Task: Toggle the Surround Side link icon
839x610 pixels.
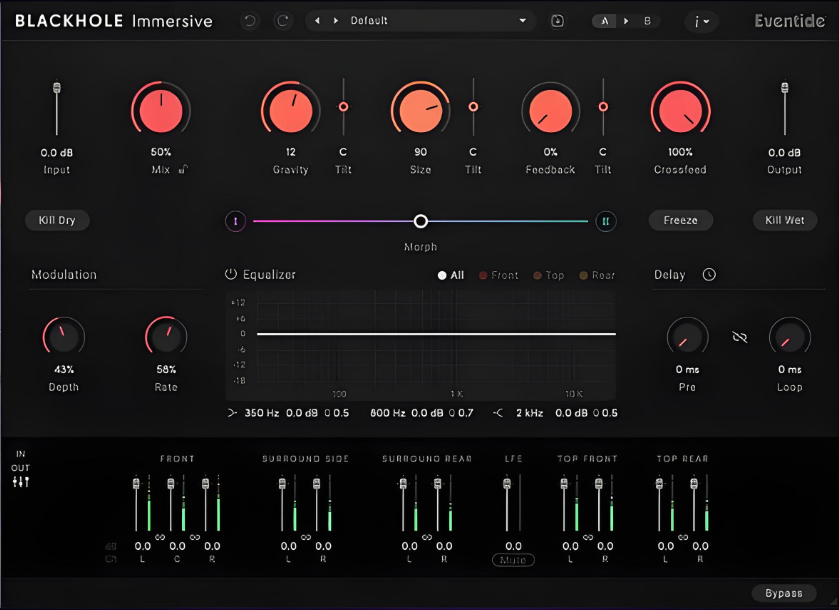Action: [x=306, y=537]
